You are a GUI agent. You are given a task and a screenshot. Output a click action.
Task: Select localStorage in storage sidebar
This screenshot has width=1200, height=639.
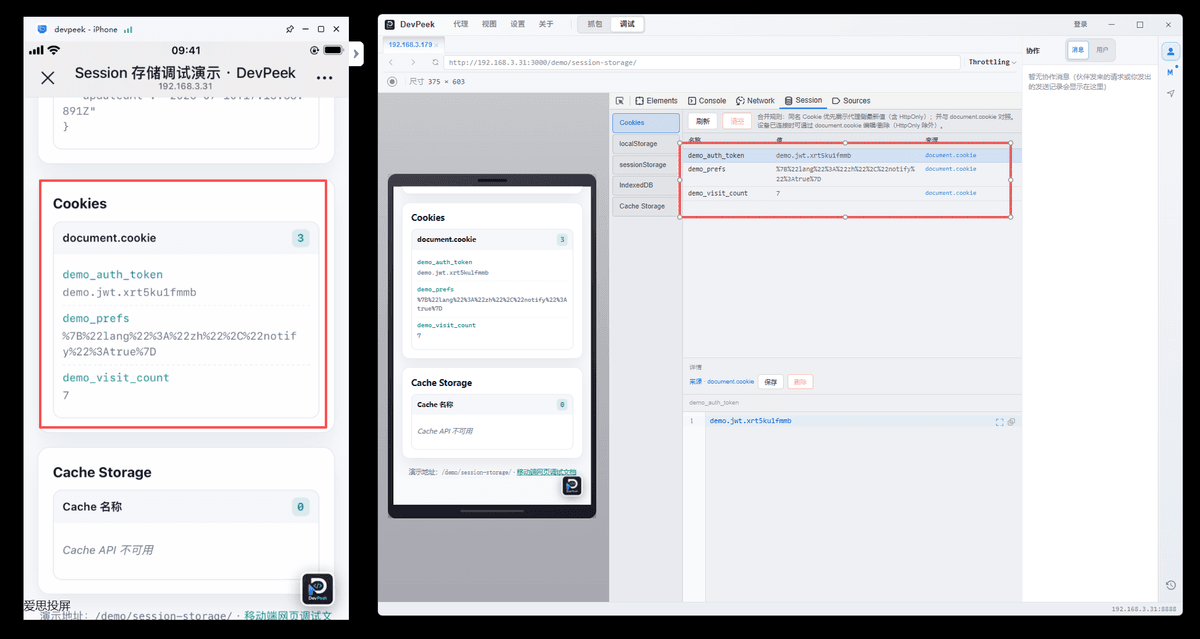pos(645,144)
